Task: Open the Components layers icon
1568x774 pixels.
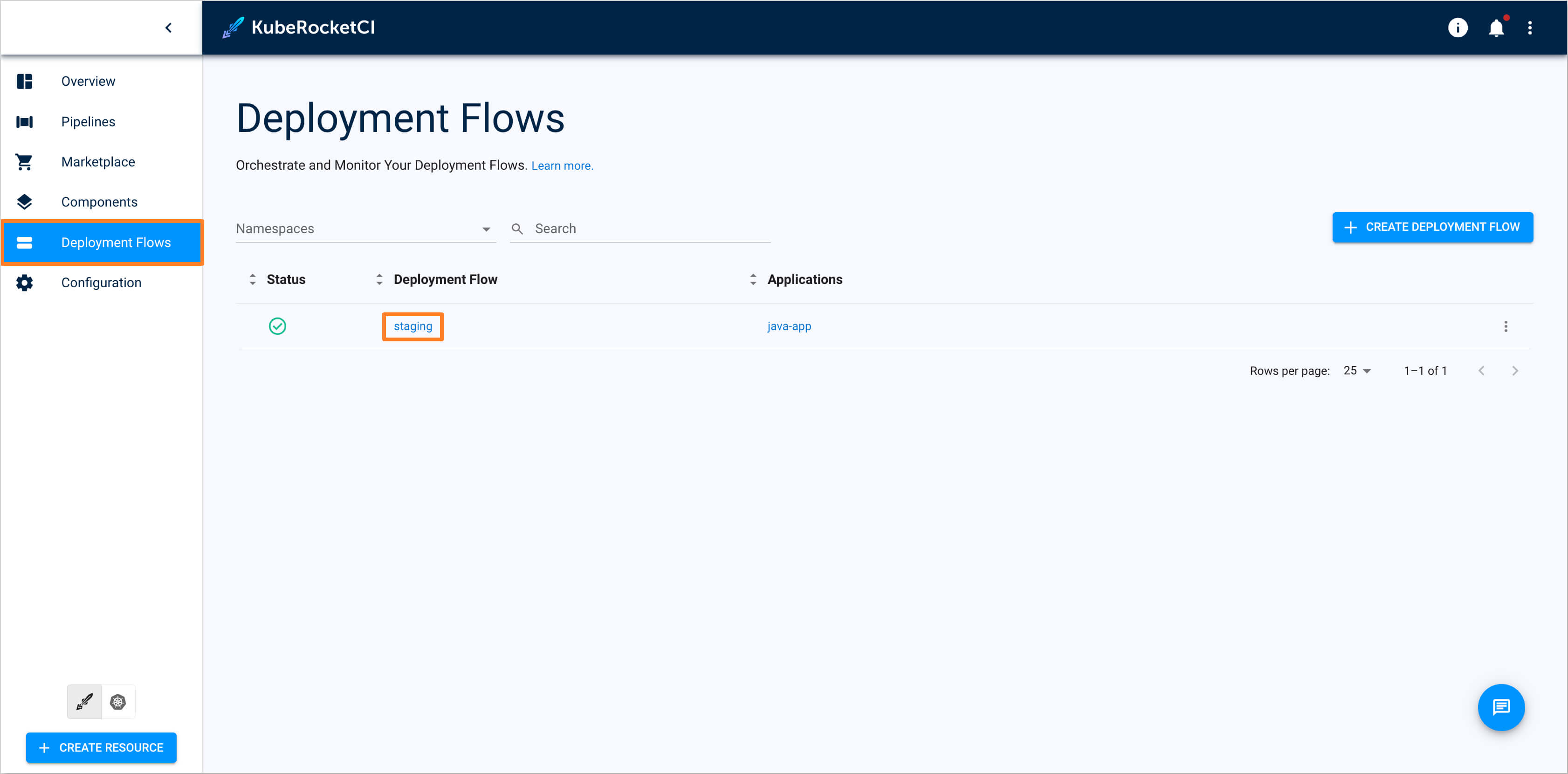Action: [24, 201]
